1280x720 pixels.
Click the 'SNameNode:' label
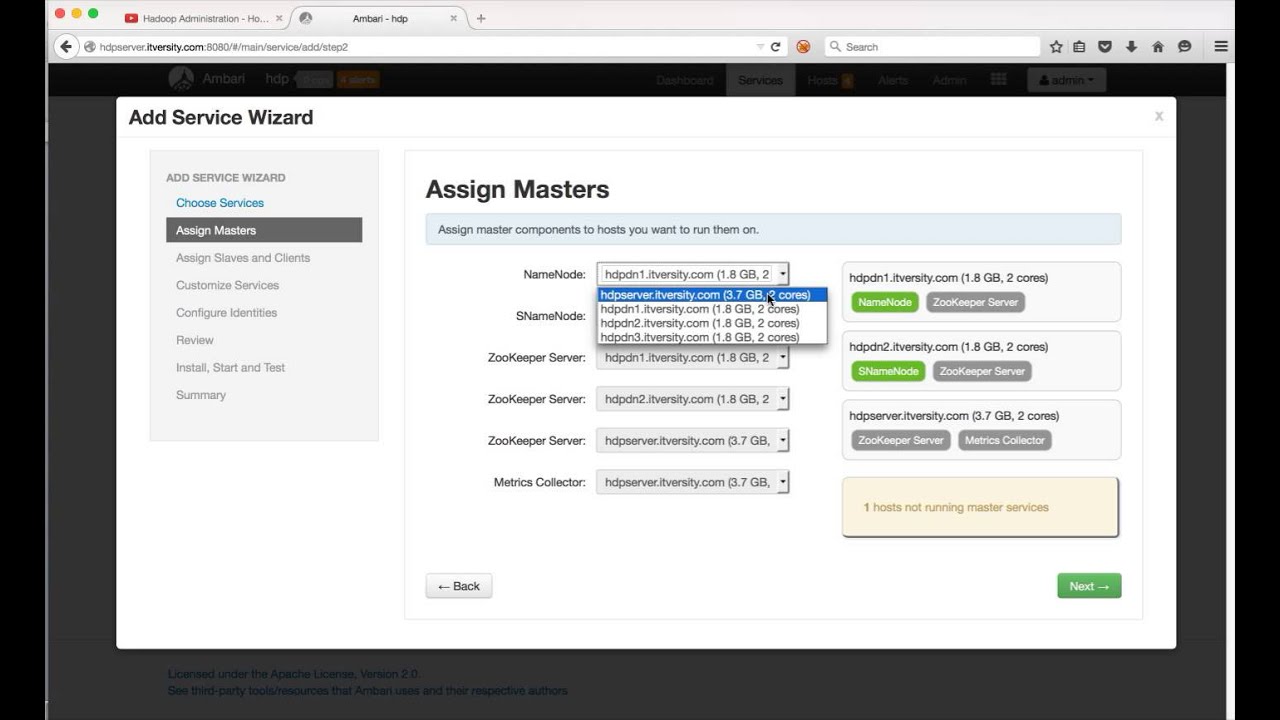pos(551,316)
